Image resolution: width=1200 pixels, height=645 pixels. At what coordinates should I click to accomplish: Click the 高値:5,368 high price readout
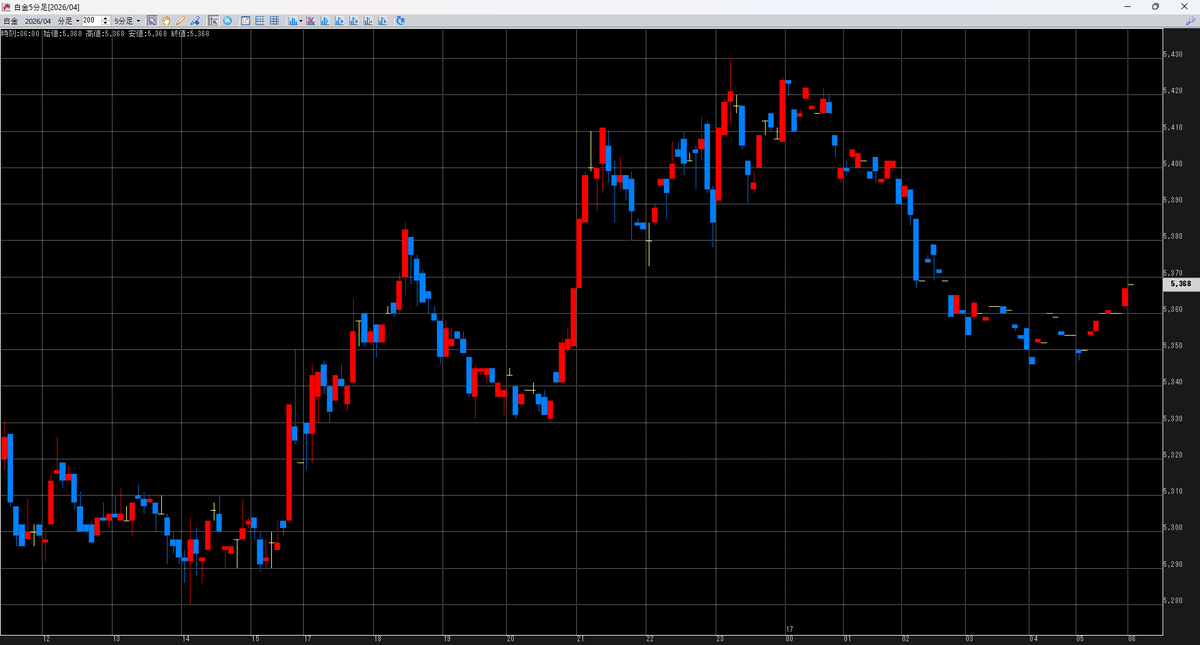(x=106, y=33)
